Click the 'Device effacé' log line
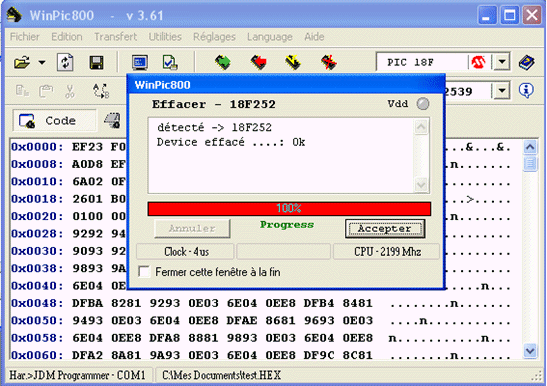This screenshot has width=547, height=386. (x=231, y=142)
